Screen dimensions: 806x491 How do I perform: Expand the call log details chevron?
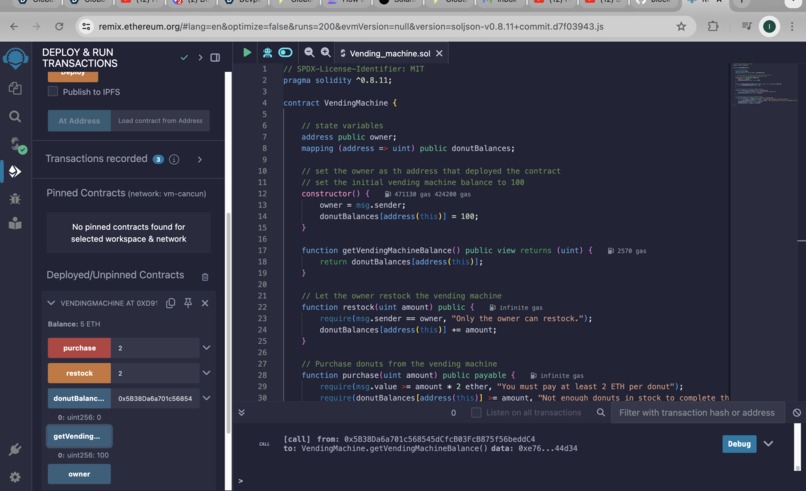pyautogui.click(x=768, y=444)
